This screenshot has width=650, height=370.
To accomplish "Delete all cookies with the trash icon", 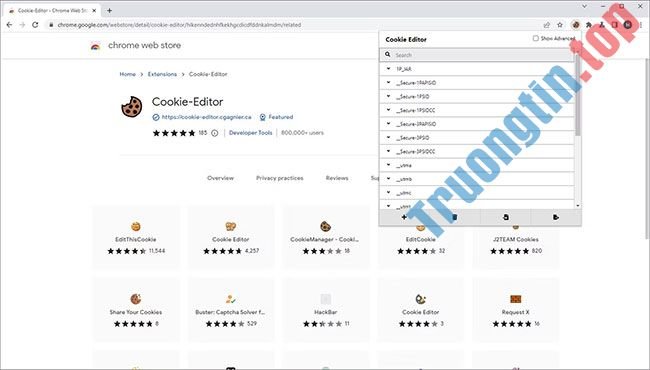I will point(454,217).
